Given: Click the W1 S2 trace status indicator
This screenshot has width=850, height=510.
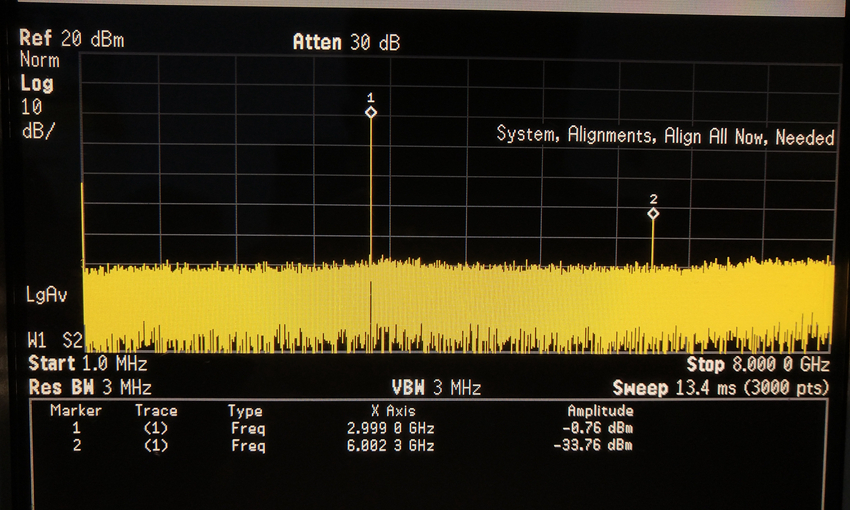Looking at the screenshot, I should [x=50, y=340].
